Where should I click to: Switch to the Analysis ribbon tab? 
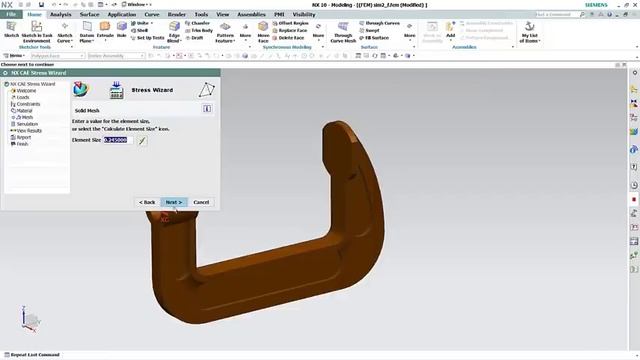[x=60, y=14]
